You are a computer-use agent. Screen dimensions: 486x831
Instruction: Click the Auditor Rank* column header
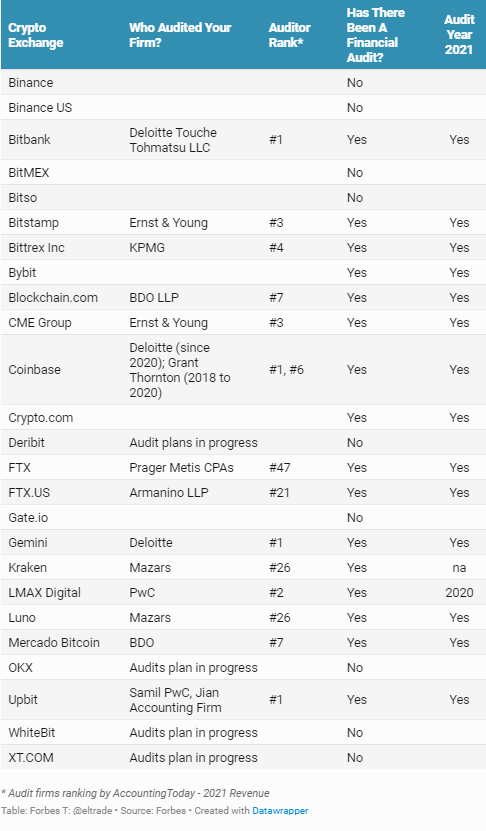coord(289,35)
